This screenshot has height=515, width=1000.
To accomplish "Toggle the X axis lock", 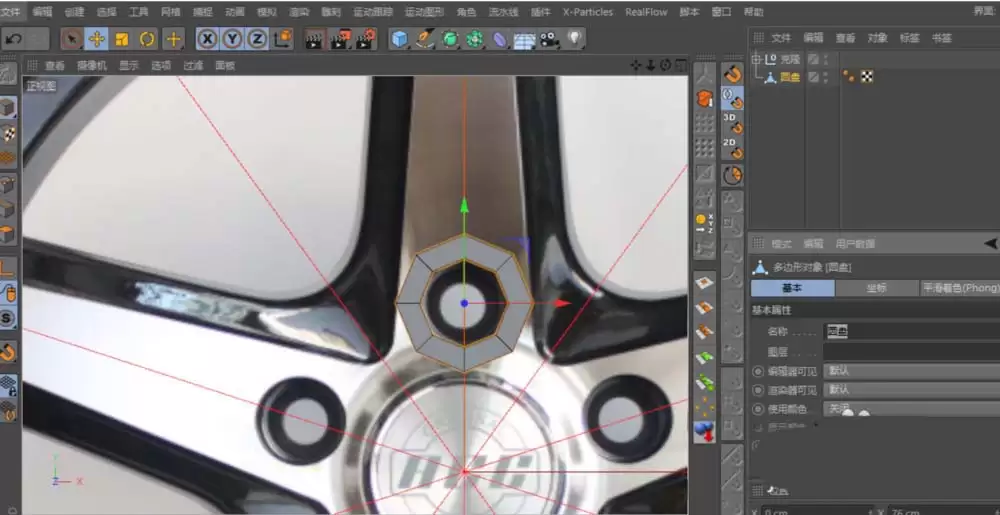I will tap(207, 40).
